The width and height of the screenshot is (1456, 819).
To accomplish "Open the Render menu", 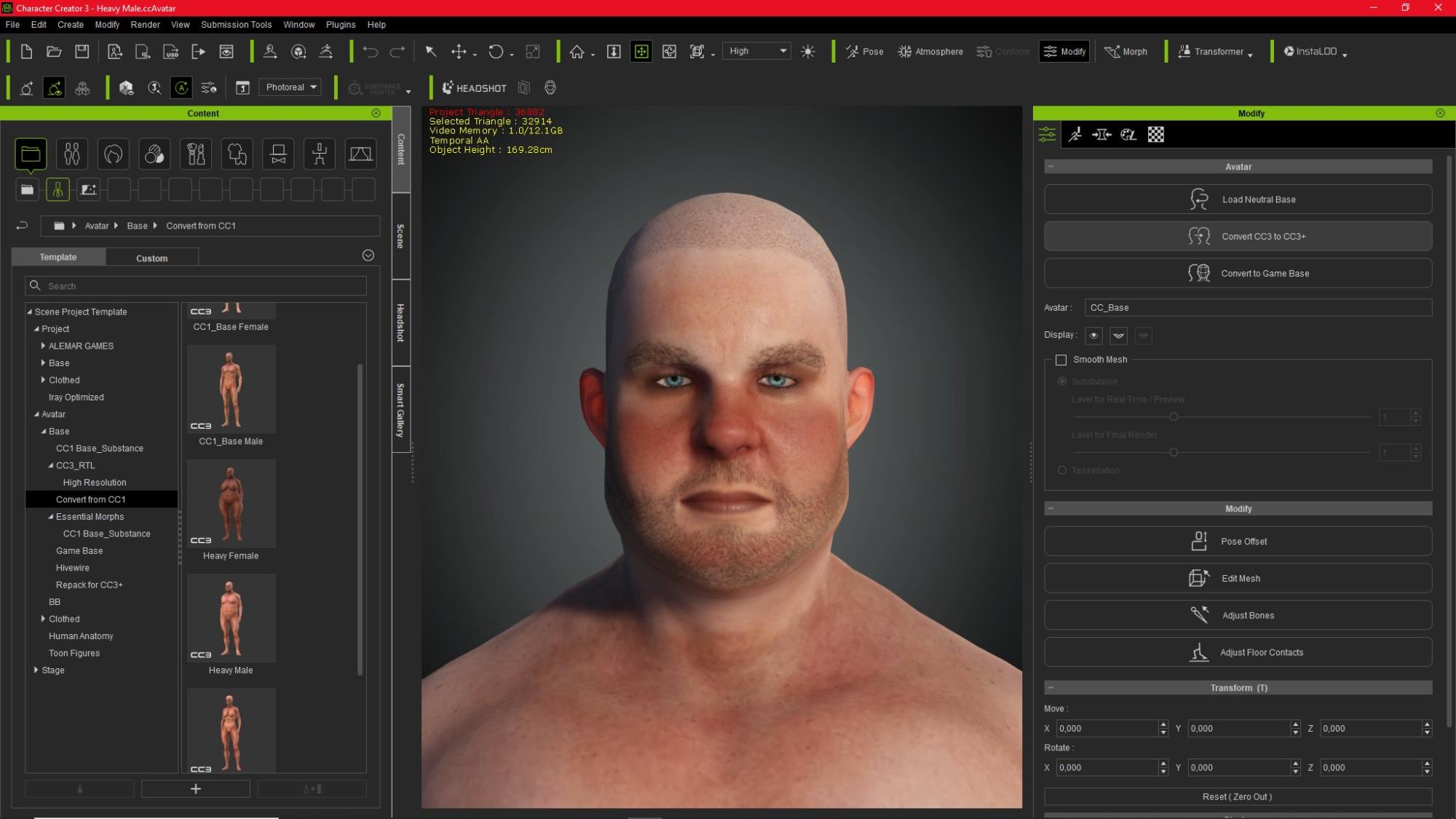I will (x=145, y=24).
